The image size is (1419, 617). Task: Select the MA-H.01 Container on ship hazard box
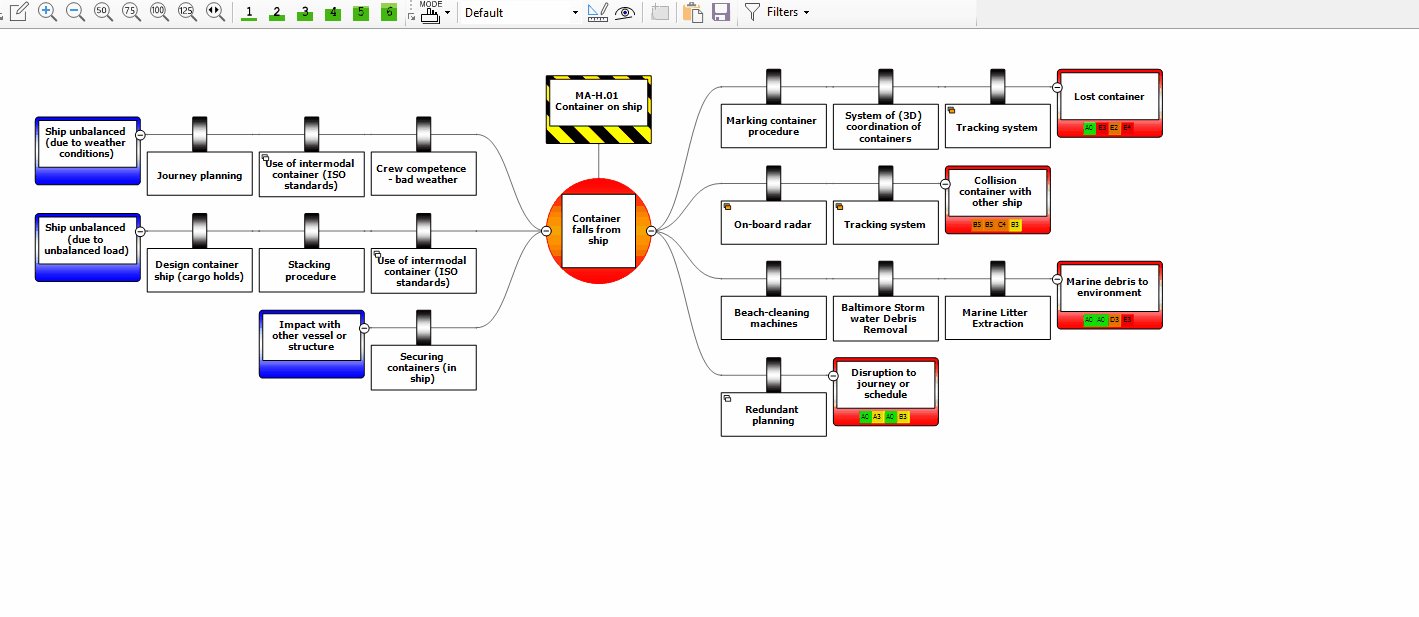click(x=599, y=102)
